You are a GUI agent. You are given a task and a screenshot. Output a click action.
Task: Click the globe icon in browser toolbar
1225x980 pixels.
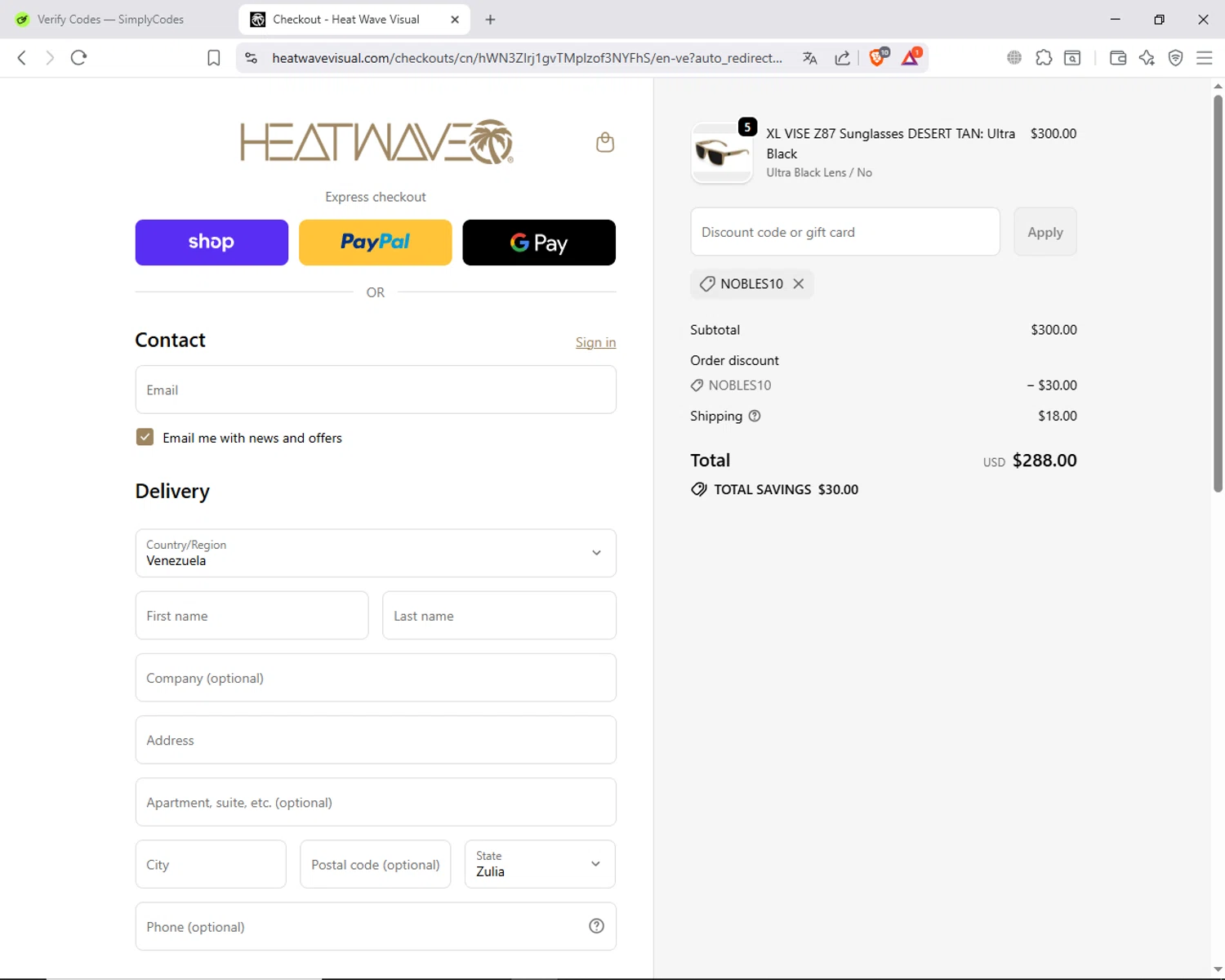tap(1014, 58)
